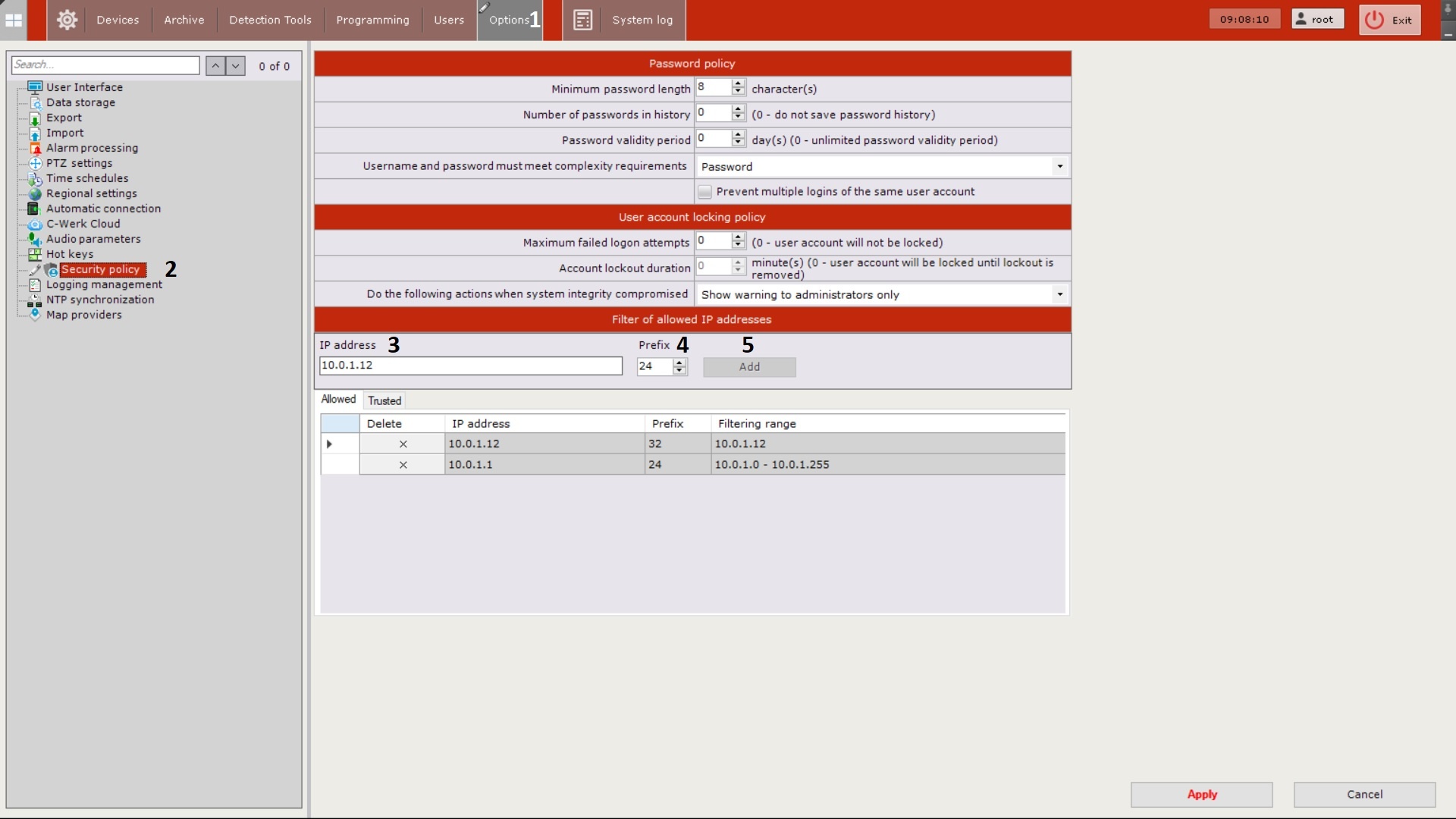The height and width of the screenshot is (819, 1456).
Task: Click the Map providers icon
Action: point(35,314)
